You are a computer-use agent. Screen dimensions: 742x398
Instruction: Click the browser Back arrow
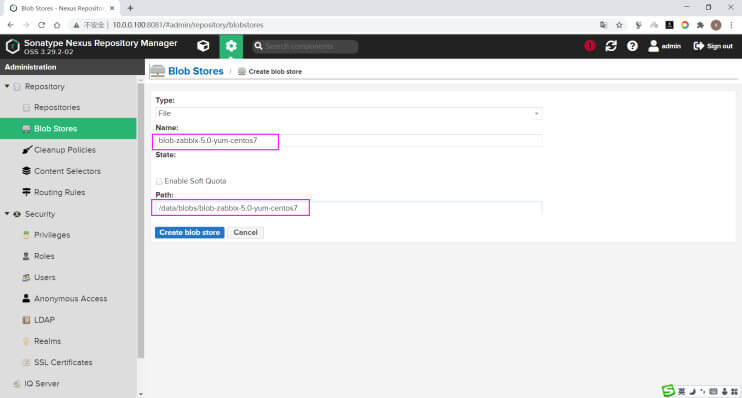[10, 25]
